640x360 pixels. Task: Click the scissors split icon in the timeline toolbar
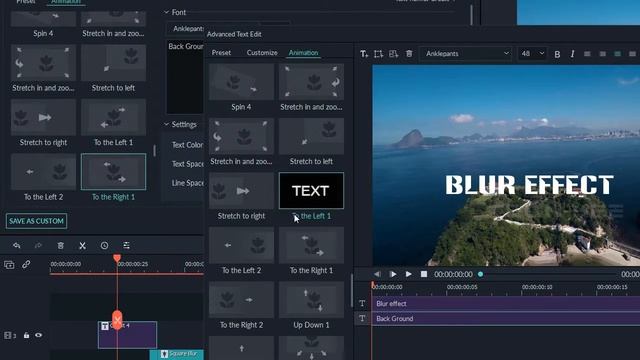pyautogui.click(x=82, y=245)
